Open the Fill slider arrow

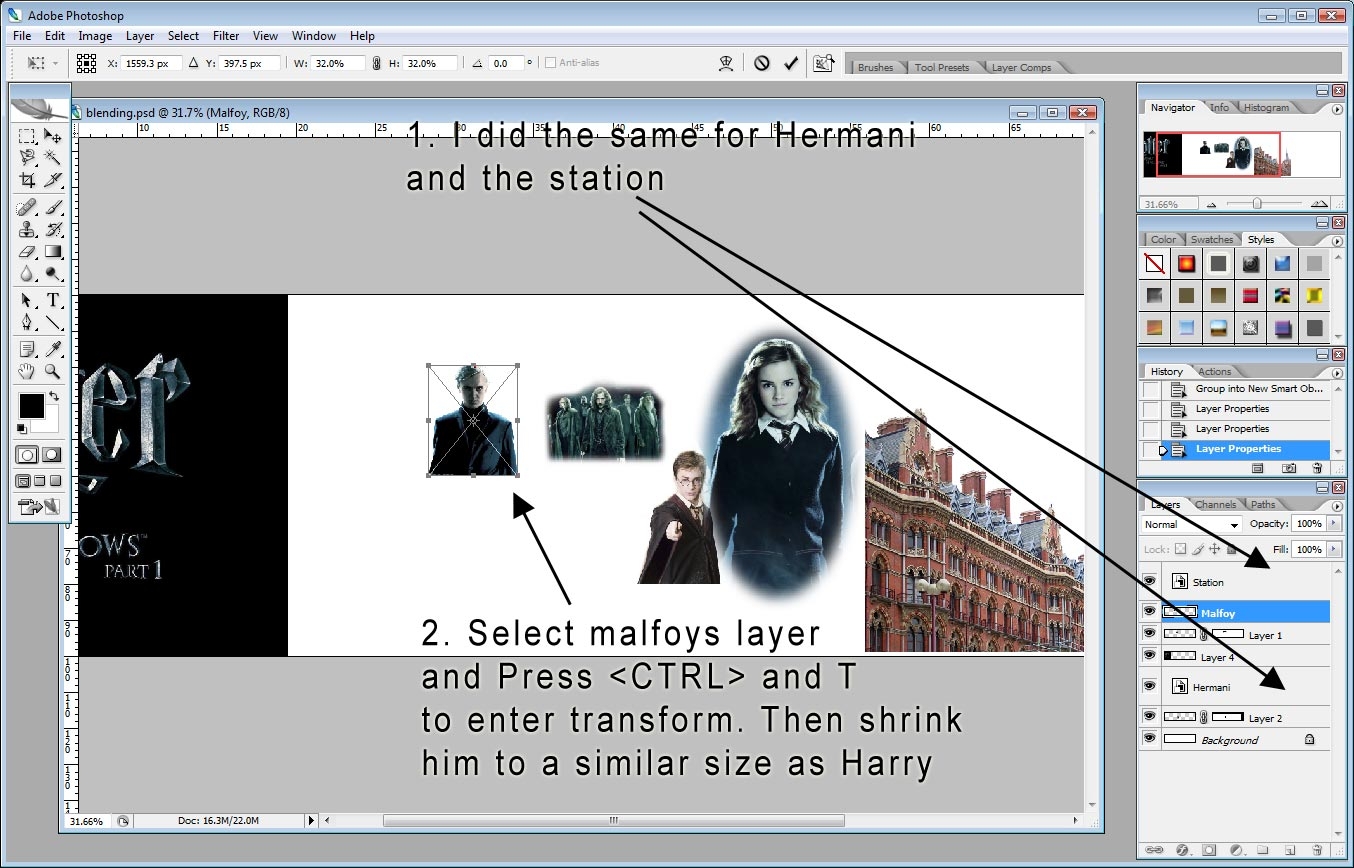[1333, 550]
